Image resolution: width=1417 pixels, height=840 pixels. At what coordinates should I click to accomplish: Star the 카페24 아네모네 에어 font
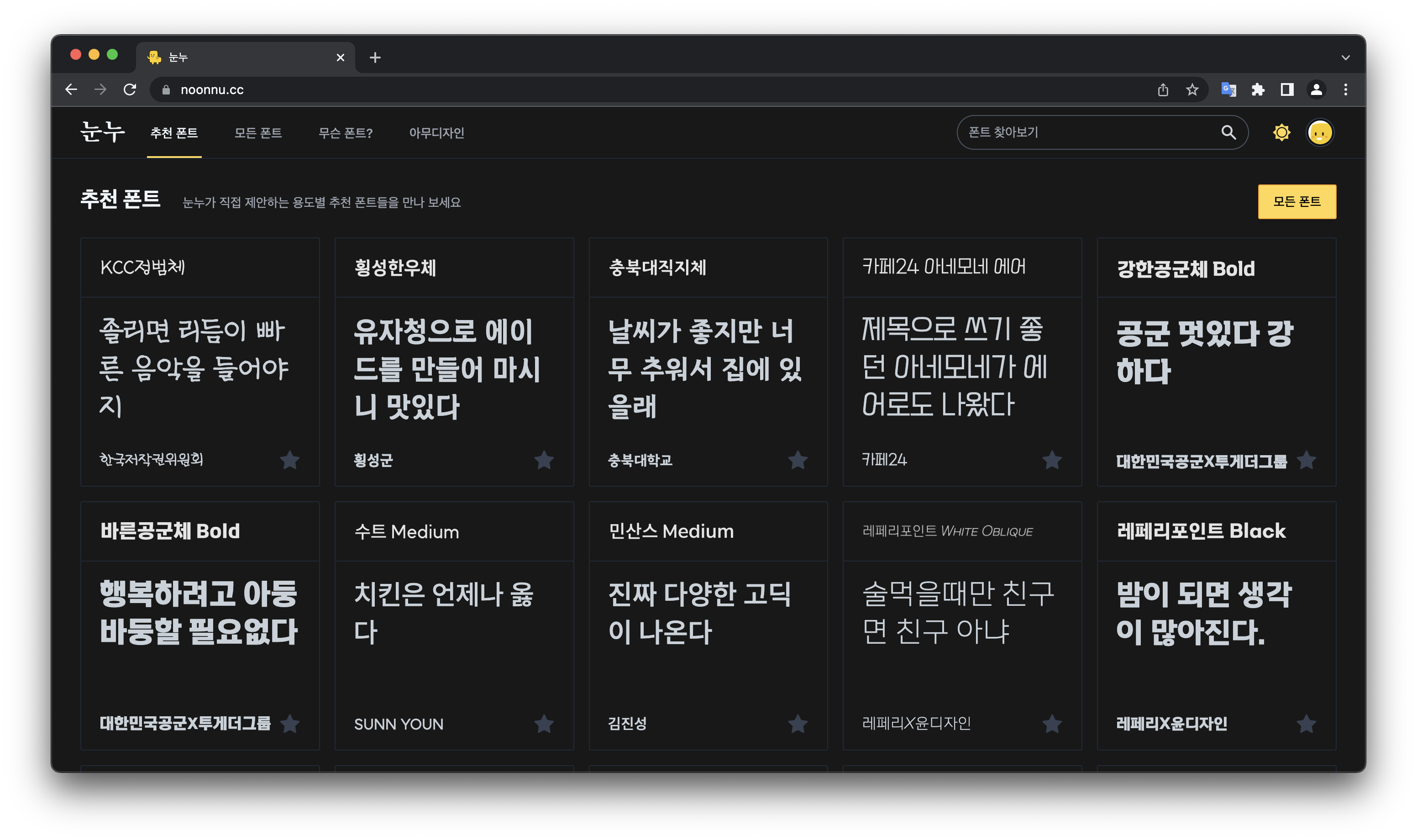[x=1052, y=460]
